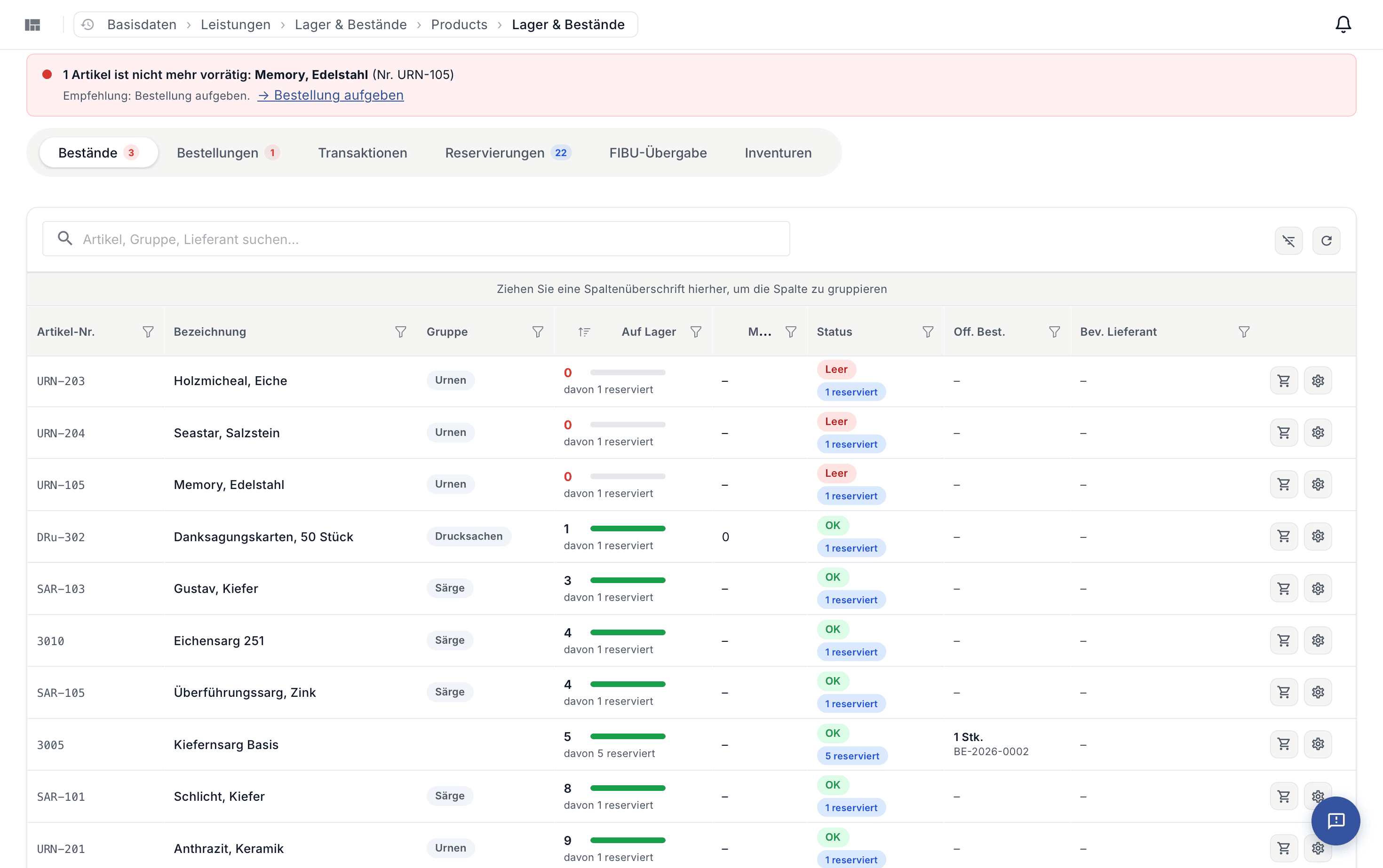This screenshot has width=1383, height=868.
Task: Open filter for Bev. Lieferant column
Action: (x=1244, y=332)
